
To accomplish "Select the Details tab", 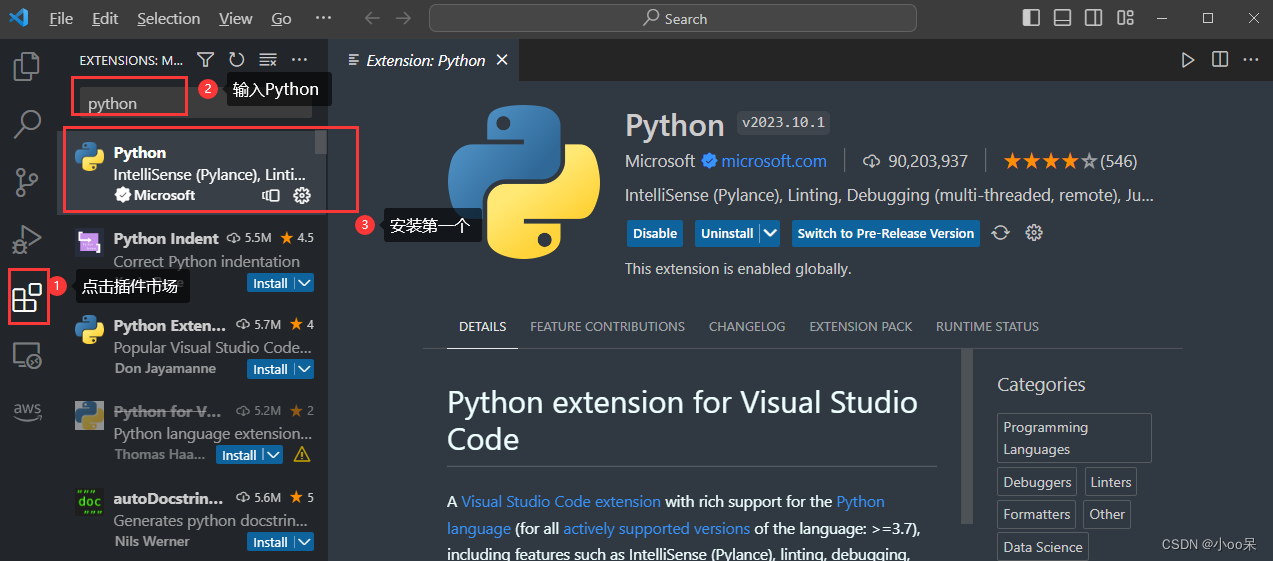I will (482, 327).
